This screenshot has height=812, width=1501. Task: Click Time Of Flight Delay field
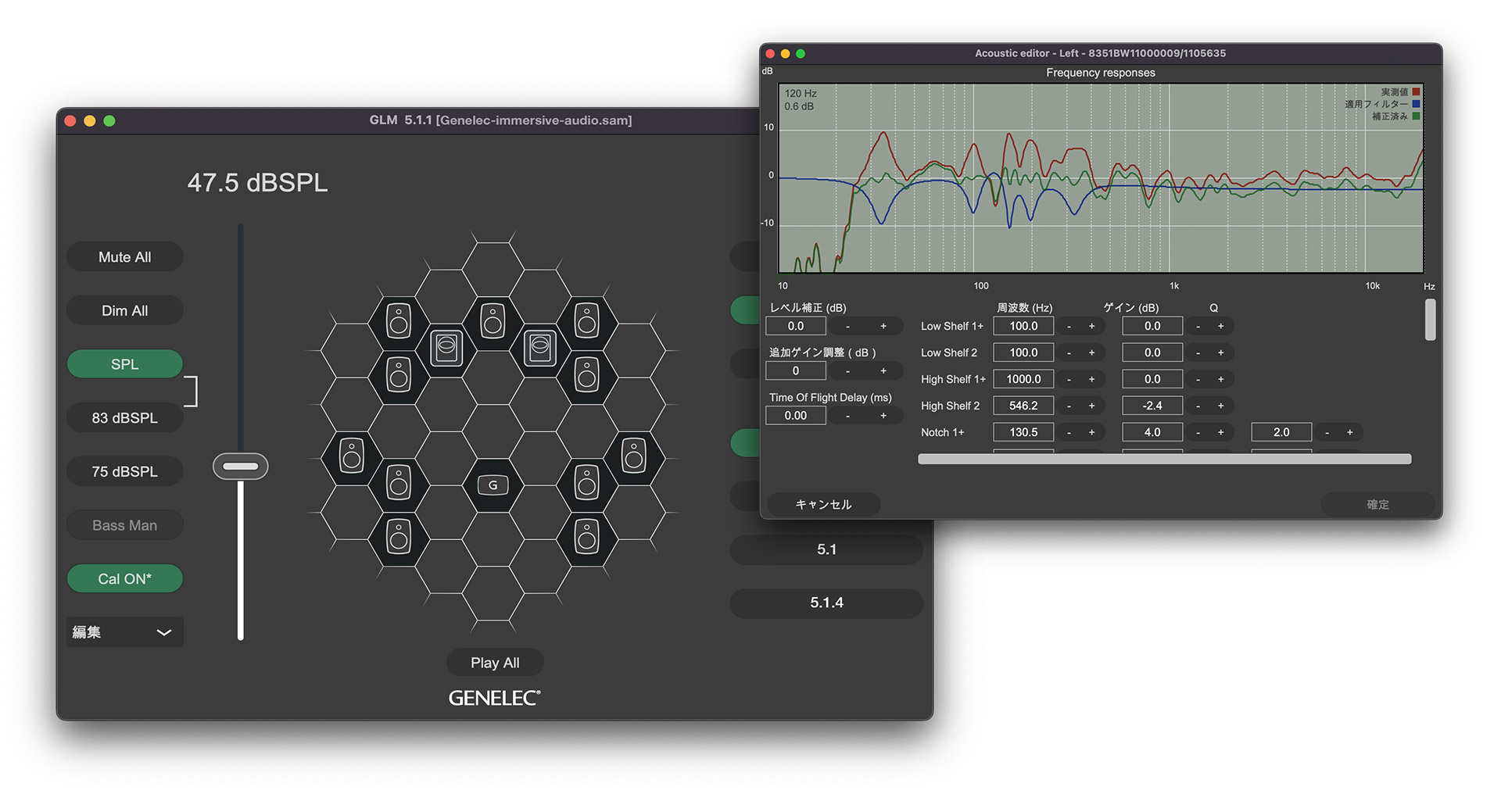(796, 416)
